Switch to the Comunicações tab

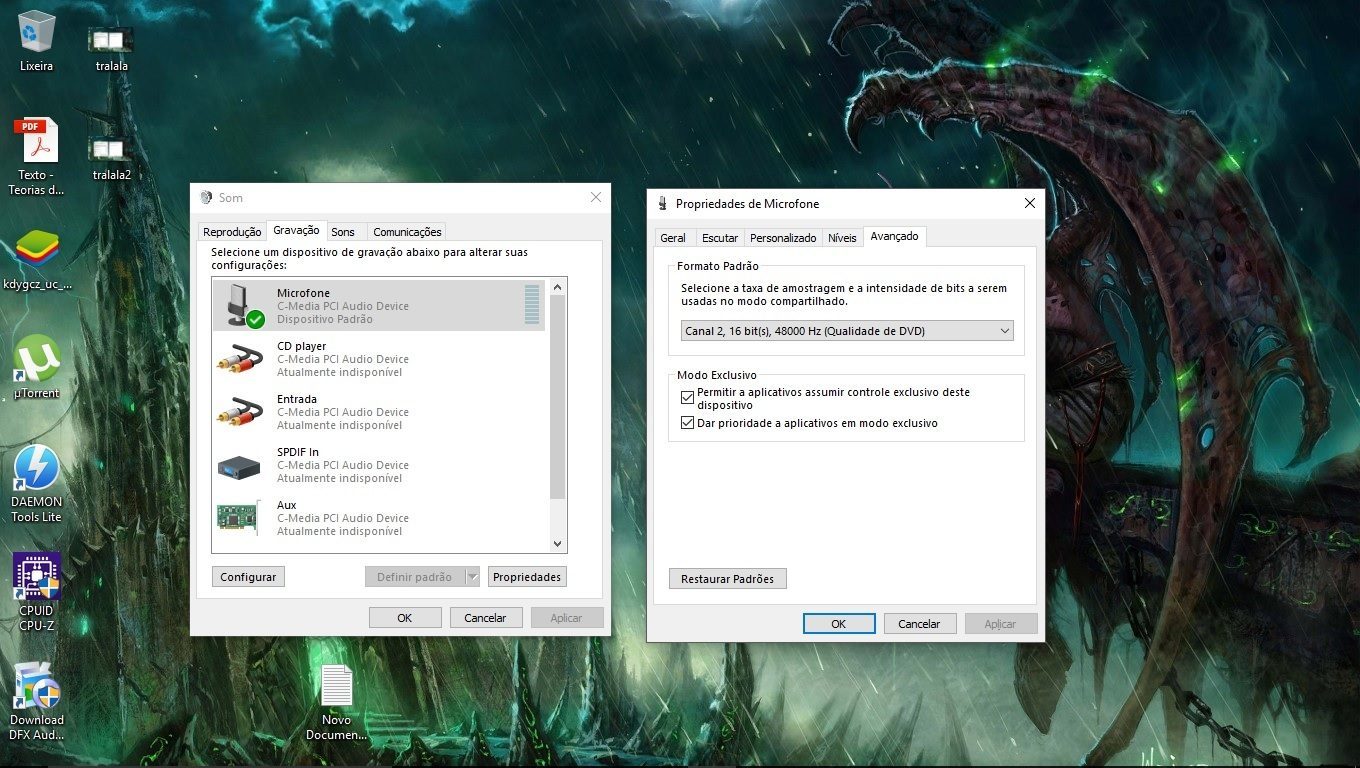[x=407, y=232]
